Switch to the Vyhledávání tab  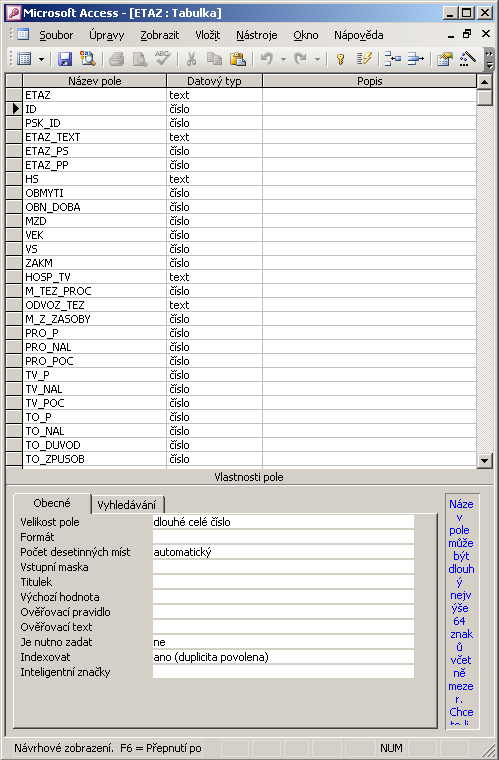click(x=126, y=505)
